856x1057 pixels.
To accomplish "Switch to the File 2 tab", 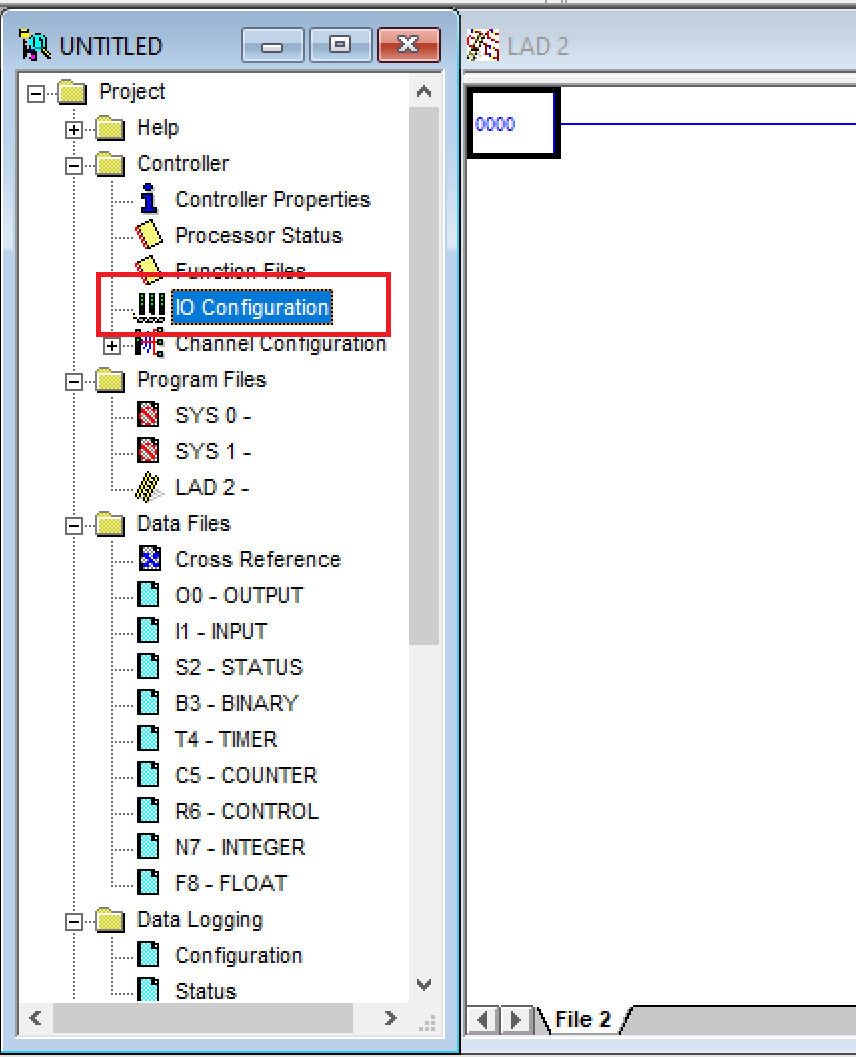I will (582, 1019).
